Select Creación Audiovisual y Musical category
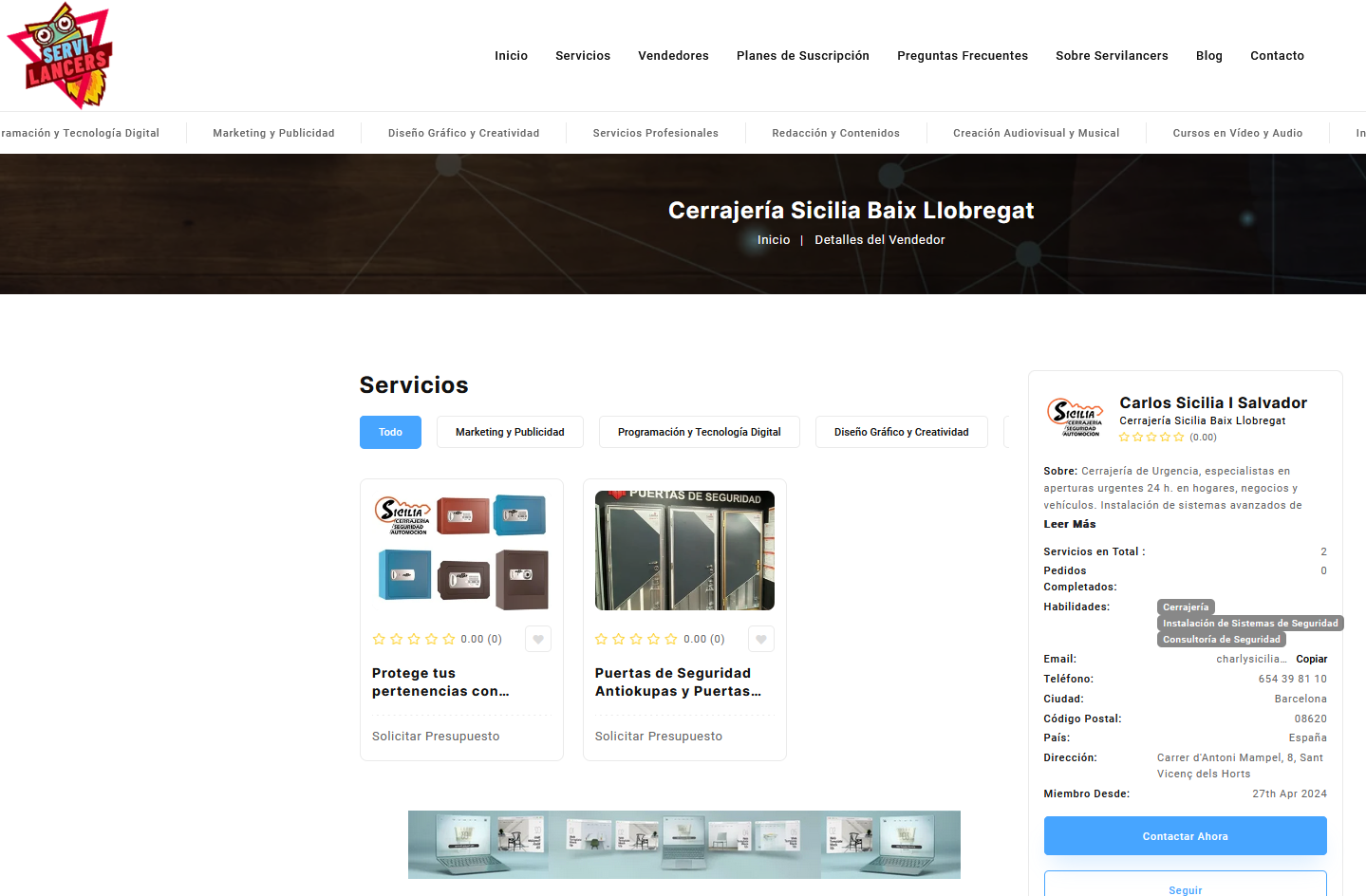The width and height of the screenshot is (1366, 896). point(1036,133)
